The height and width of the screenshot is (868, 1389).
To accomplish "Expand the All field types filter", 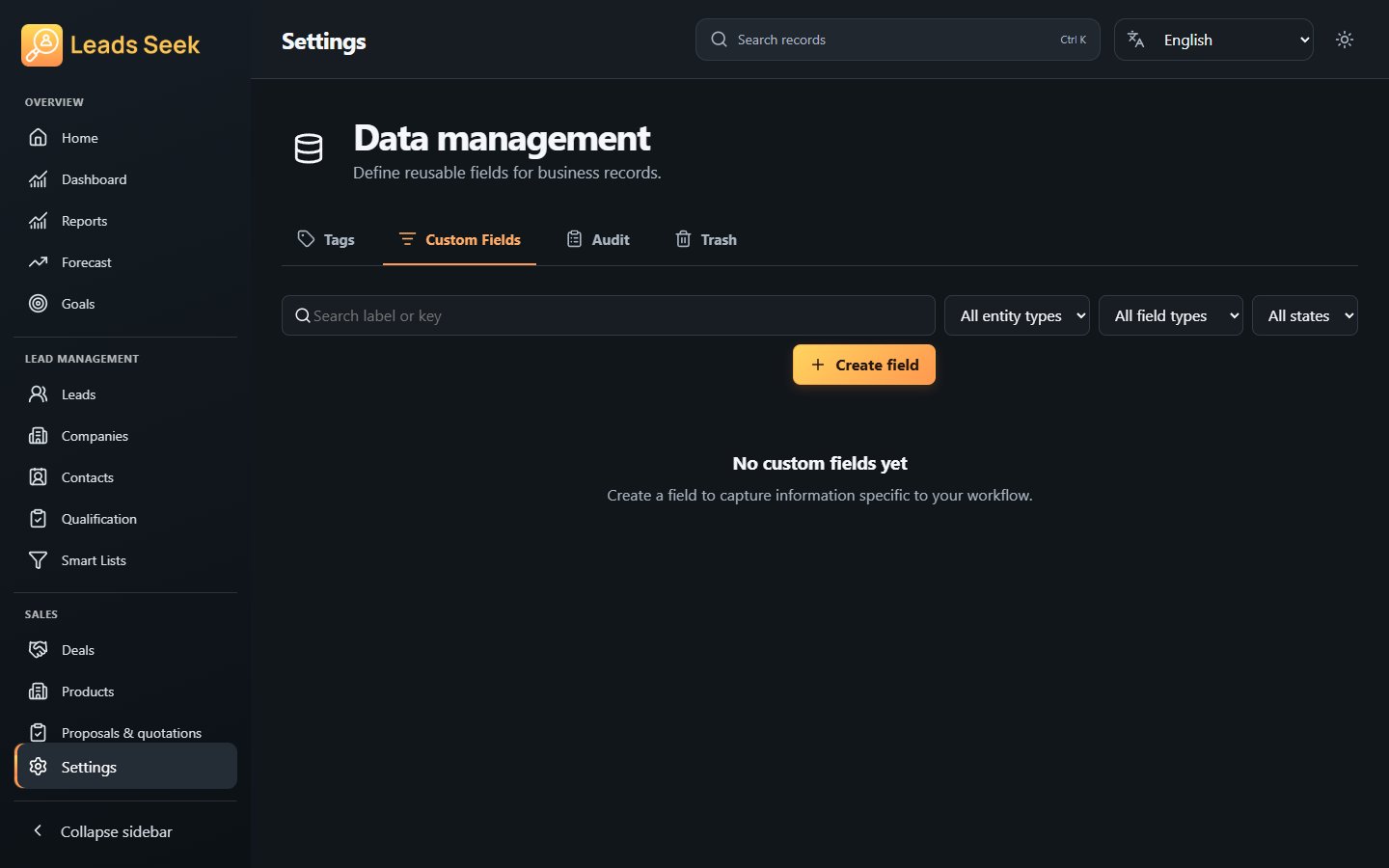I will [1171, 315].
